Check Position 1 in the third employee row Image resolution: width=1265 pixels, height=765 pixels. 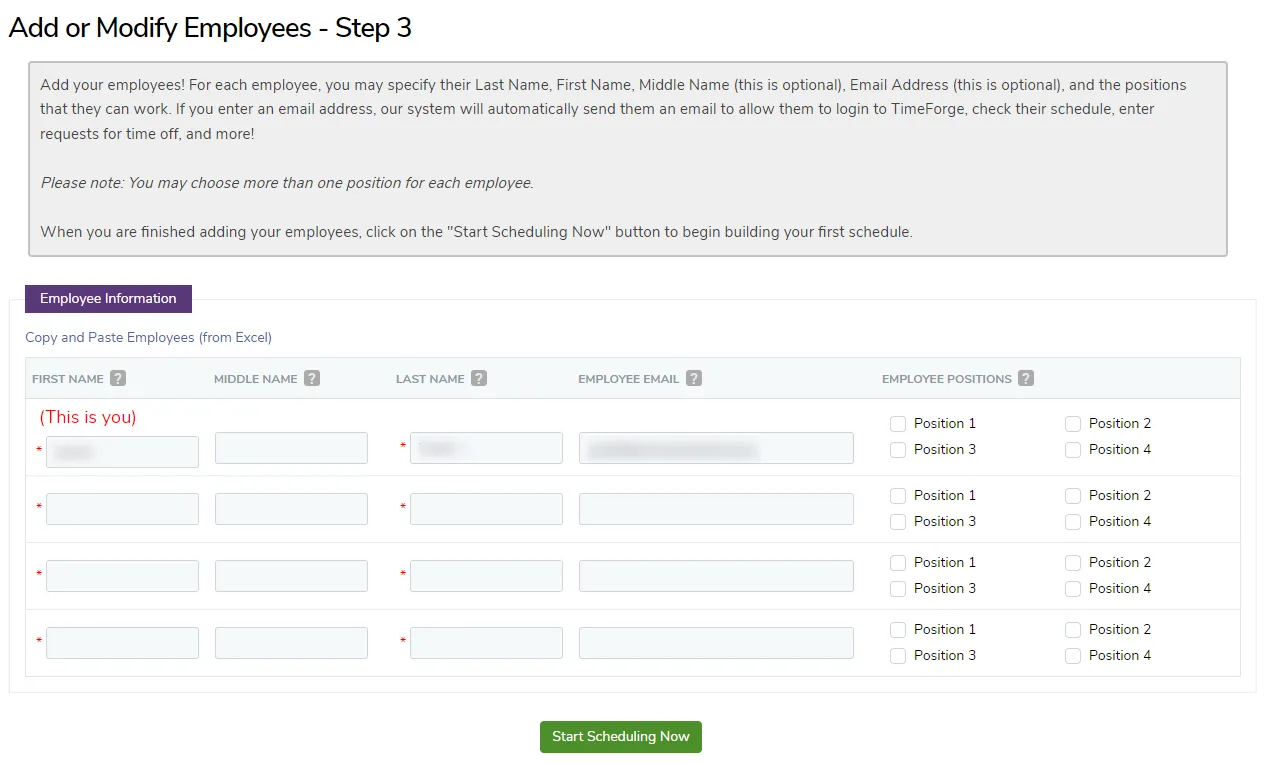point(898,563)
